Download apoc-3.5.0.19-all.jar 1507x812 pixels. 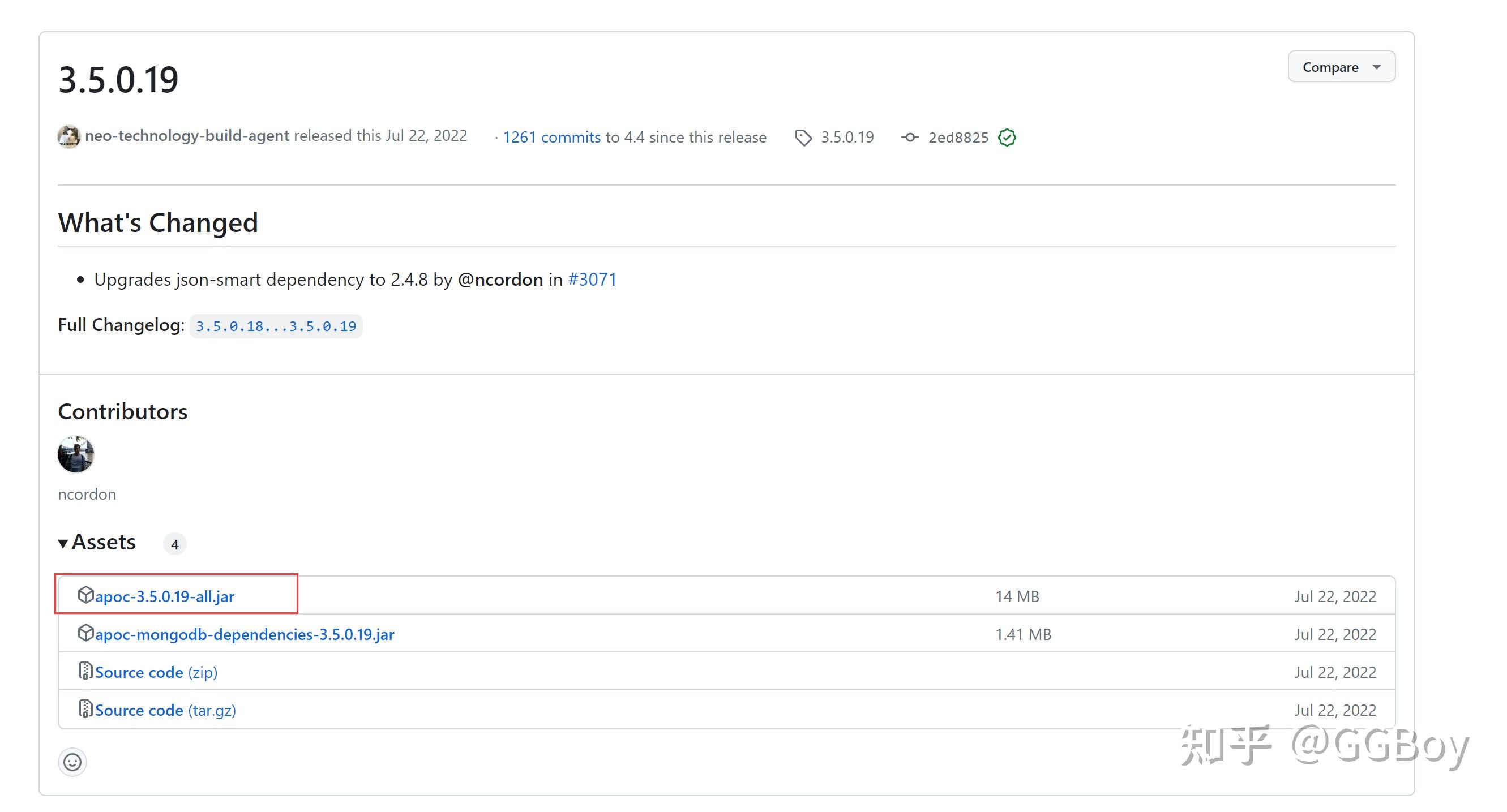click(x=164, y=596)
